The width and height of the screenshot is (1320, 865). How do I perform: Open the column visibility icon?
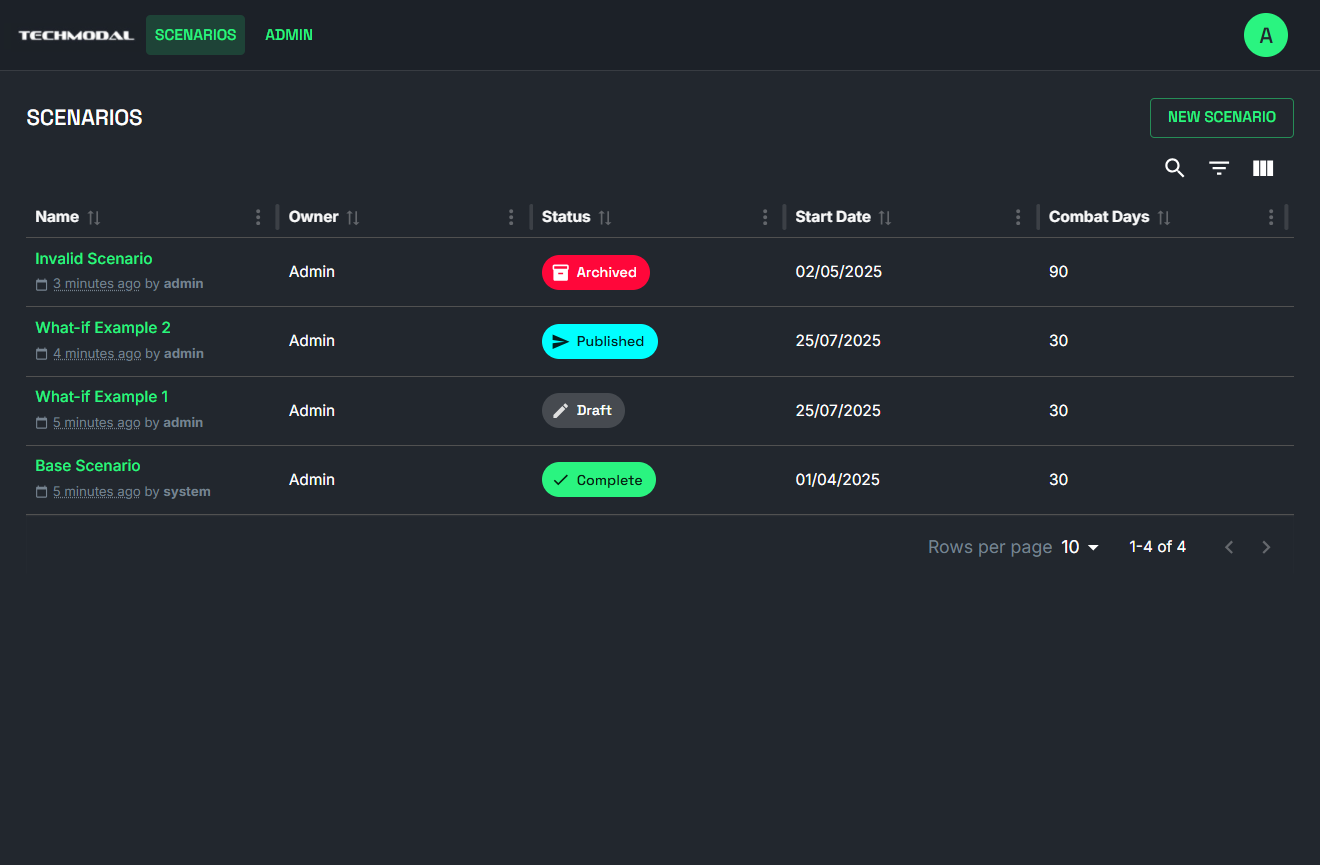pyautogui.click(x=1263, y=168)
